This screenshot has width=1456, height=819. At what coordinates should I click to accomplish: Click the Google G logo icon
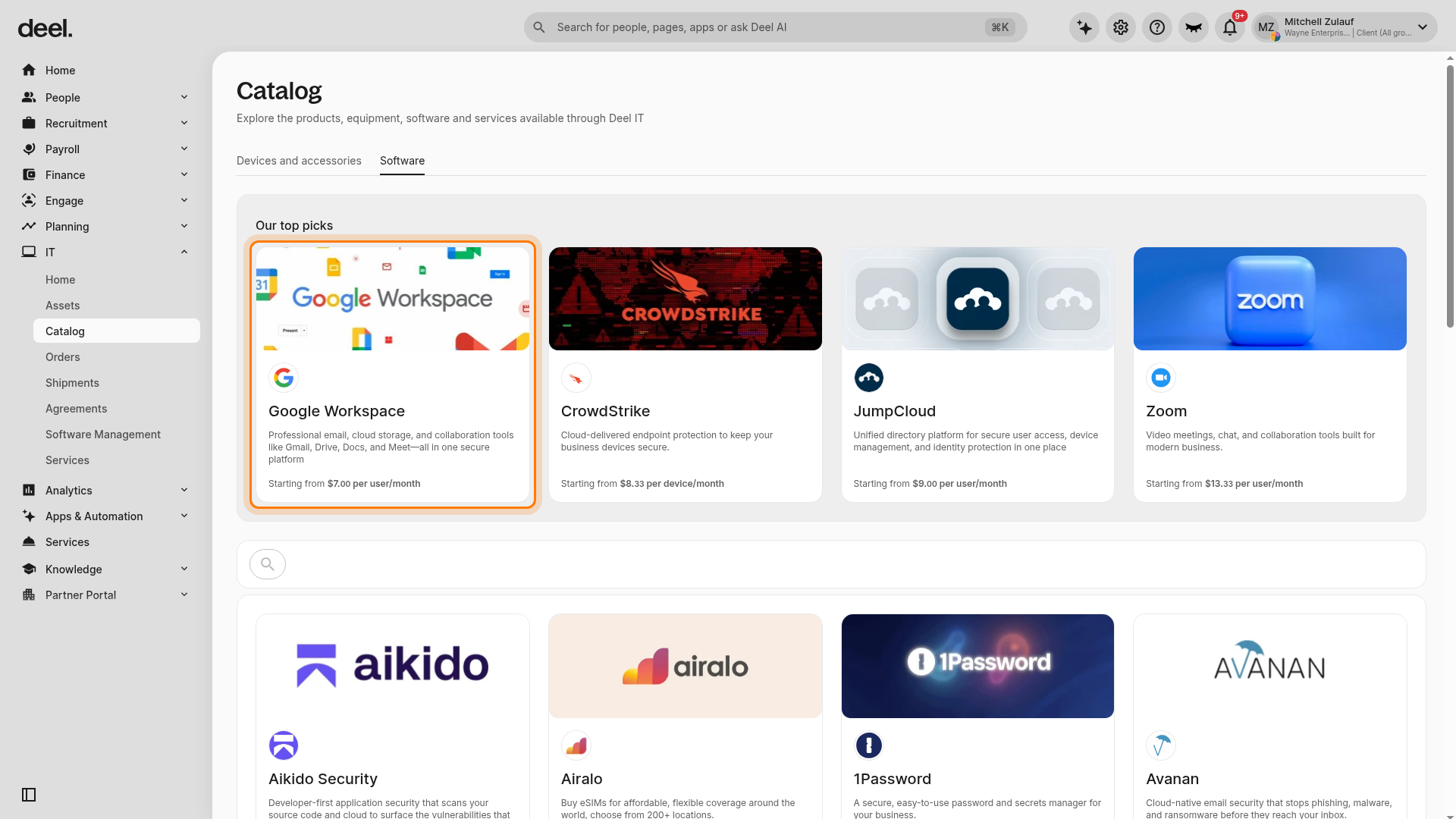tap(284, 378)
